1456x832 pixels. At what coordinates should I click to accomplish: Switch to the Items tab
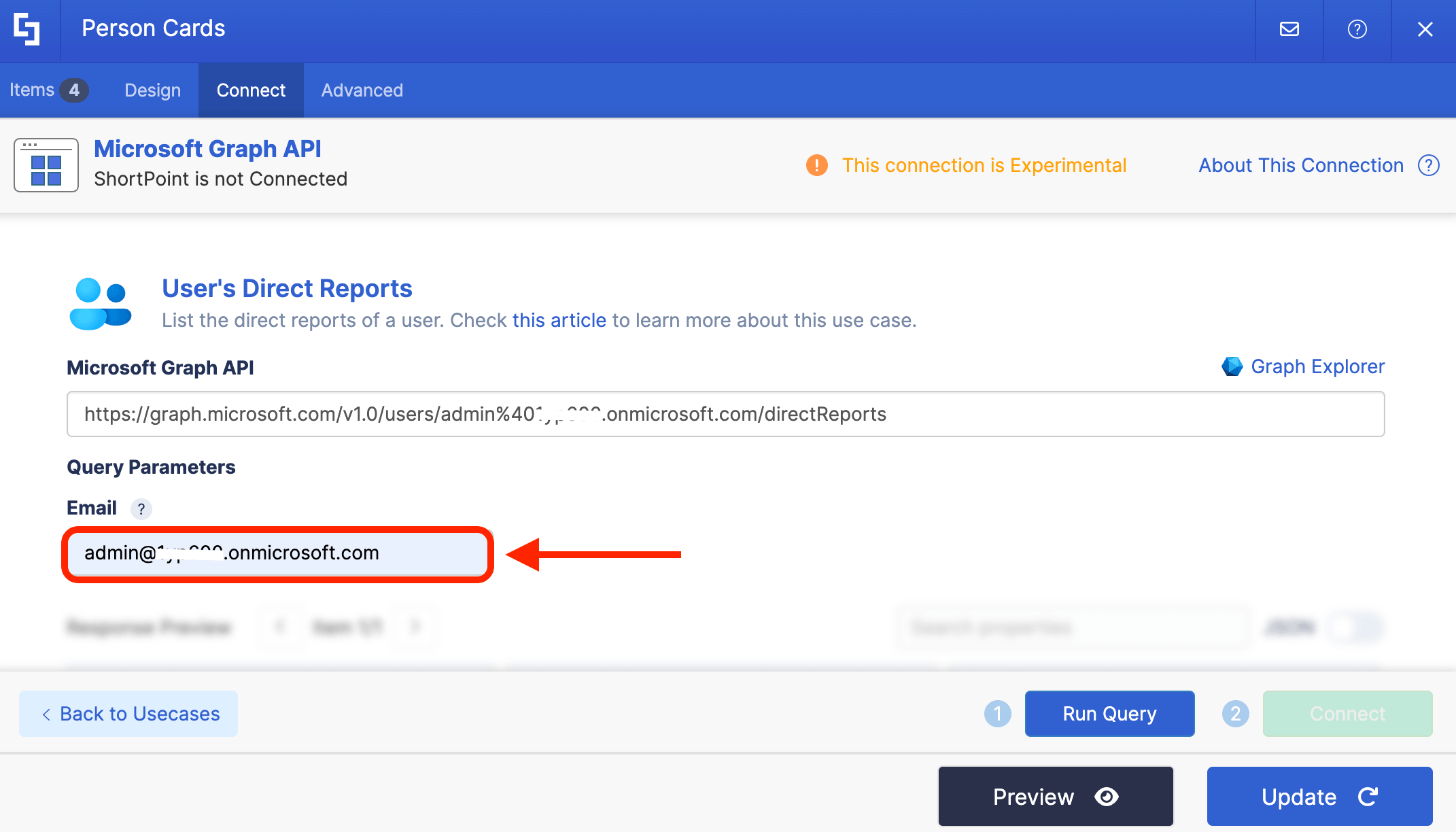pyautogui.click(x=49, y=90)
